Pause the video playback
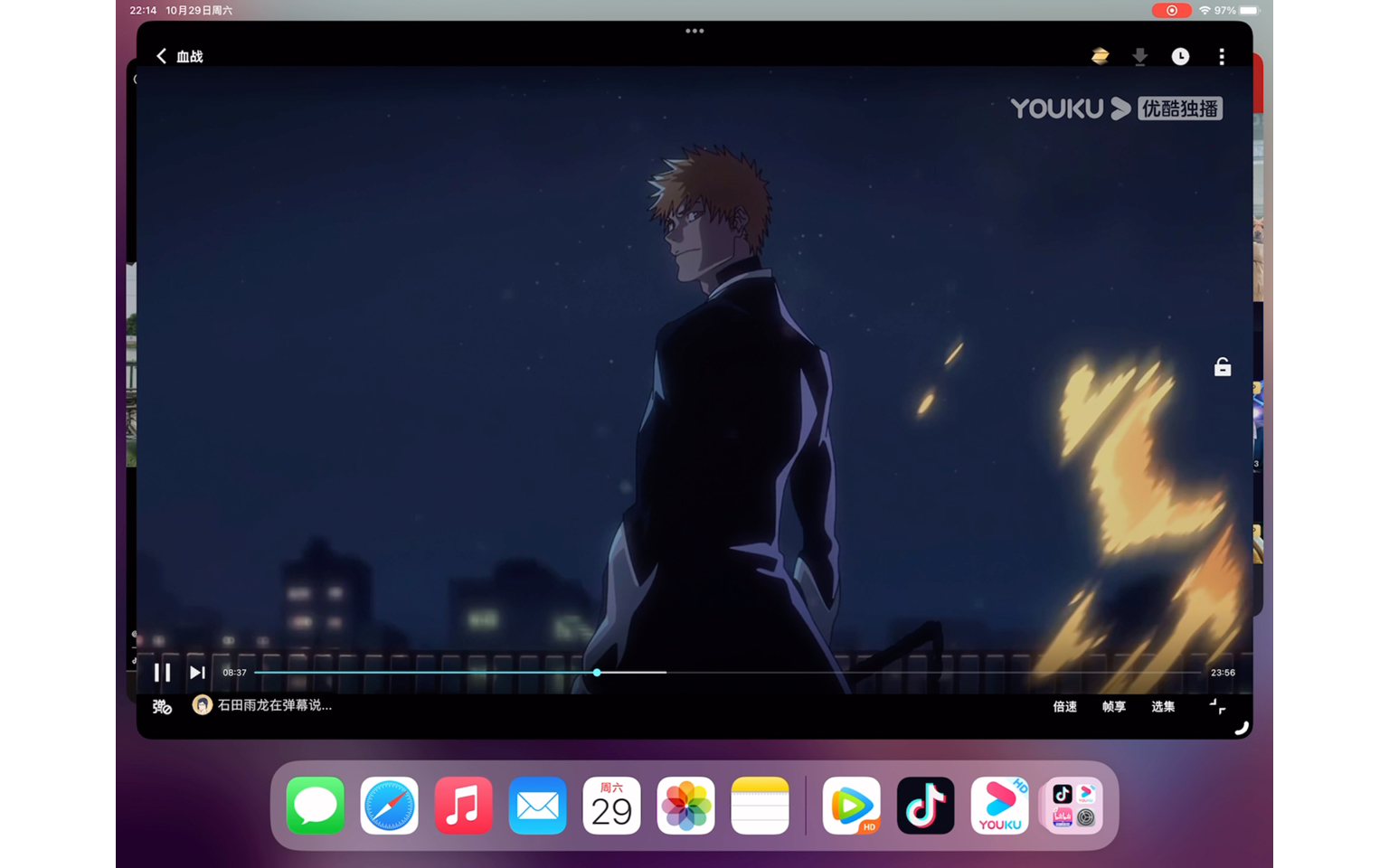Image resolution: width=1389 pixels, height=868 pixels. 162,672
